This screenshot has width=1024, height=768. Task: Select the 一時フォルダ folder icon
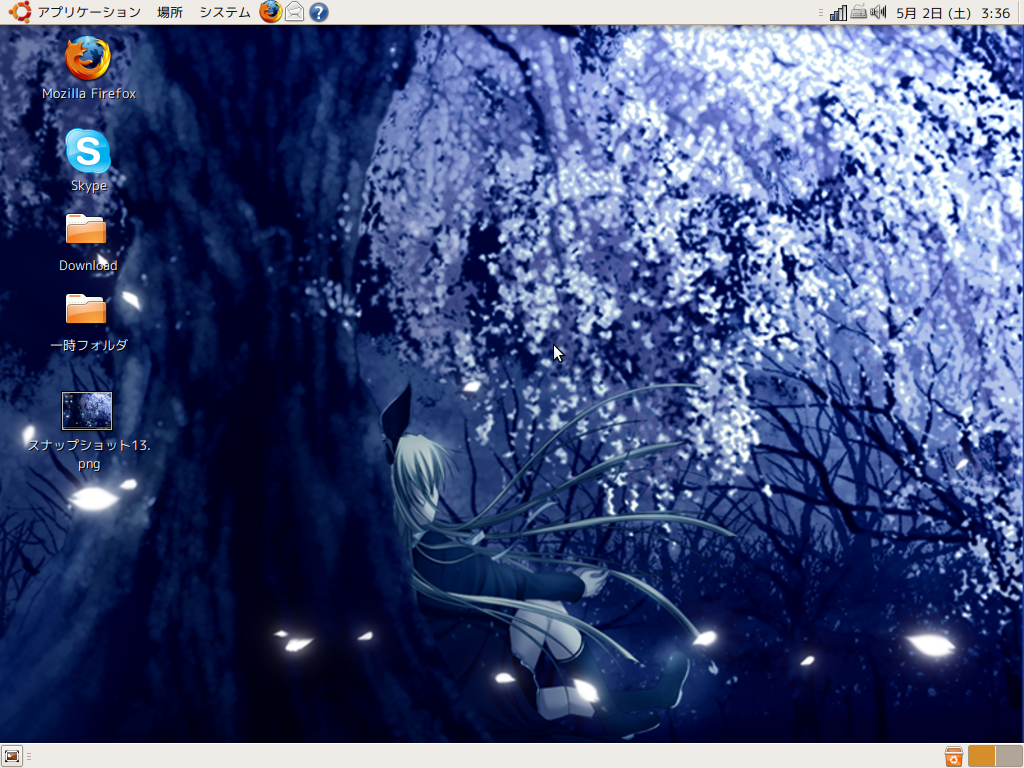click(86, 309)
